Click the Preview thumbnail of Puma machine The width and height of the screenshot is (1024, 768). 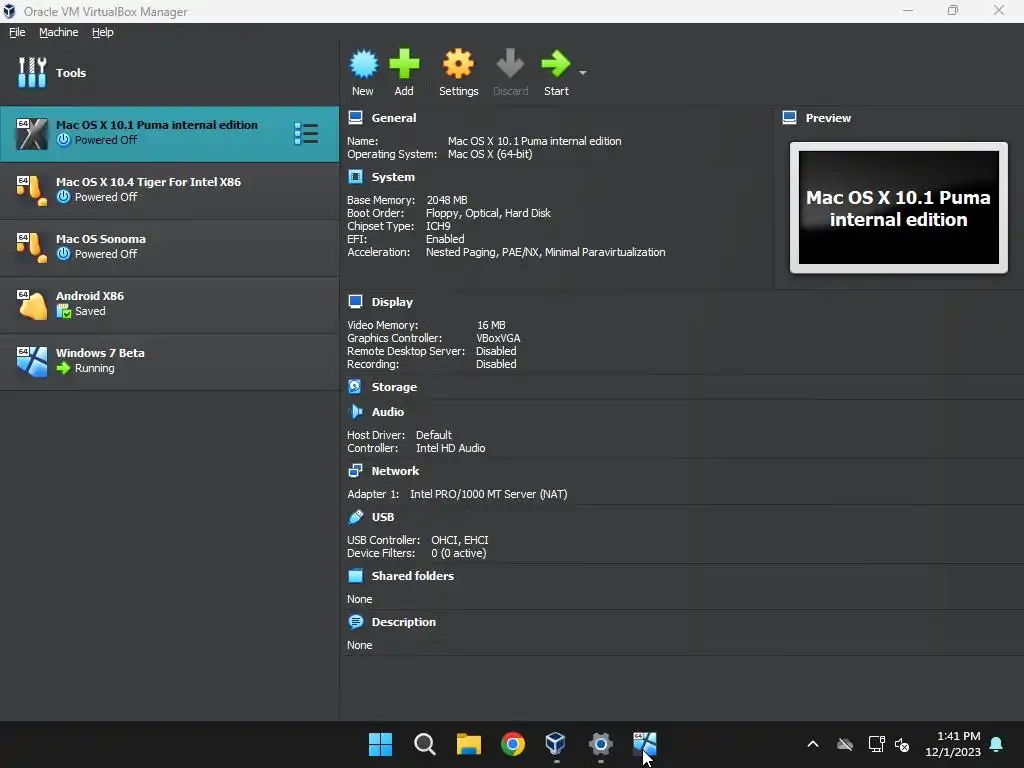click(x=899, y=208)
